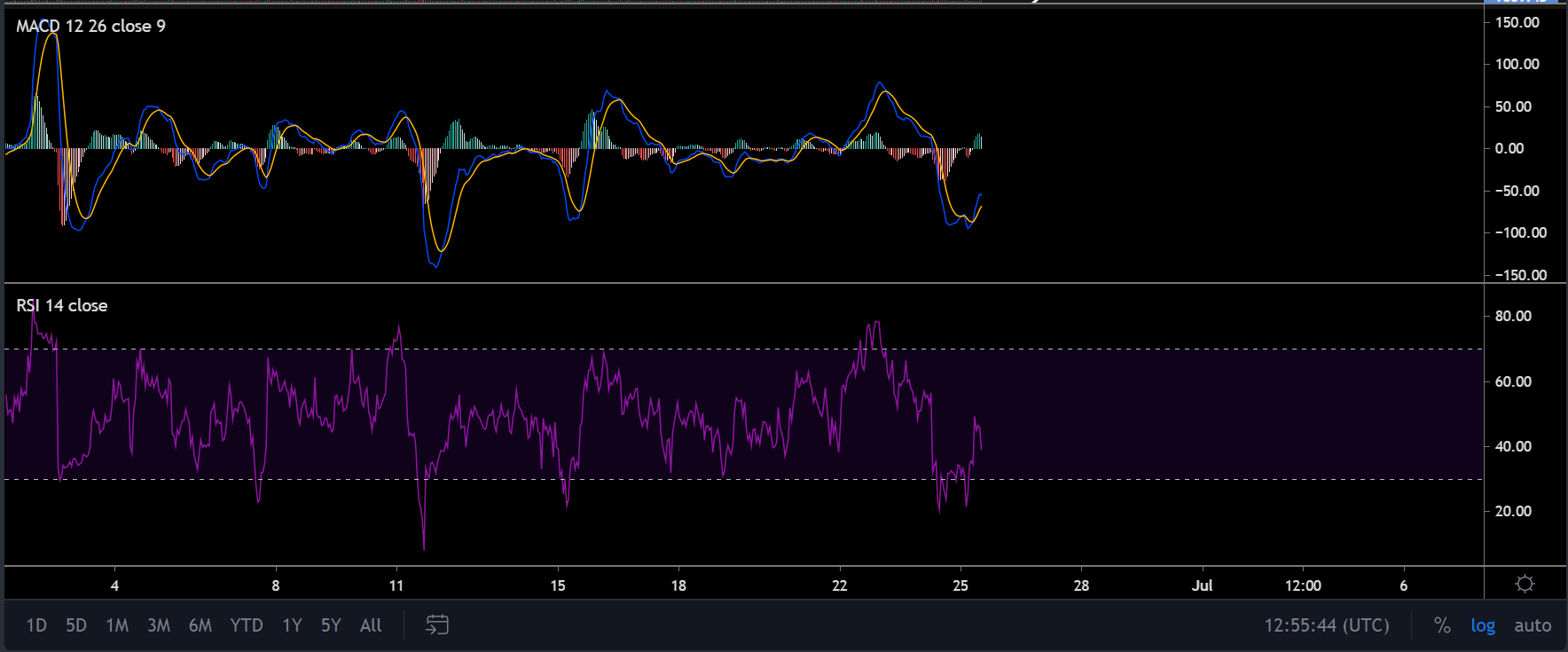
Task: Click the 80.00 RSI axis label
Action: pyautogui.click(x=1513, y=316)
